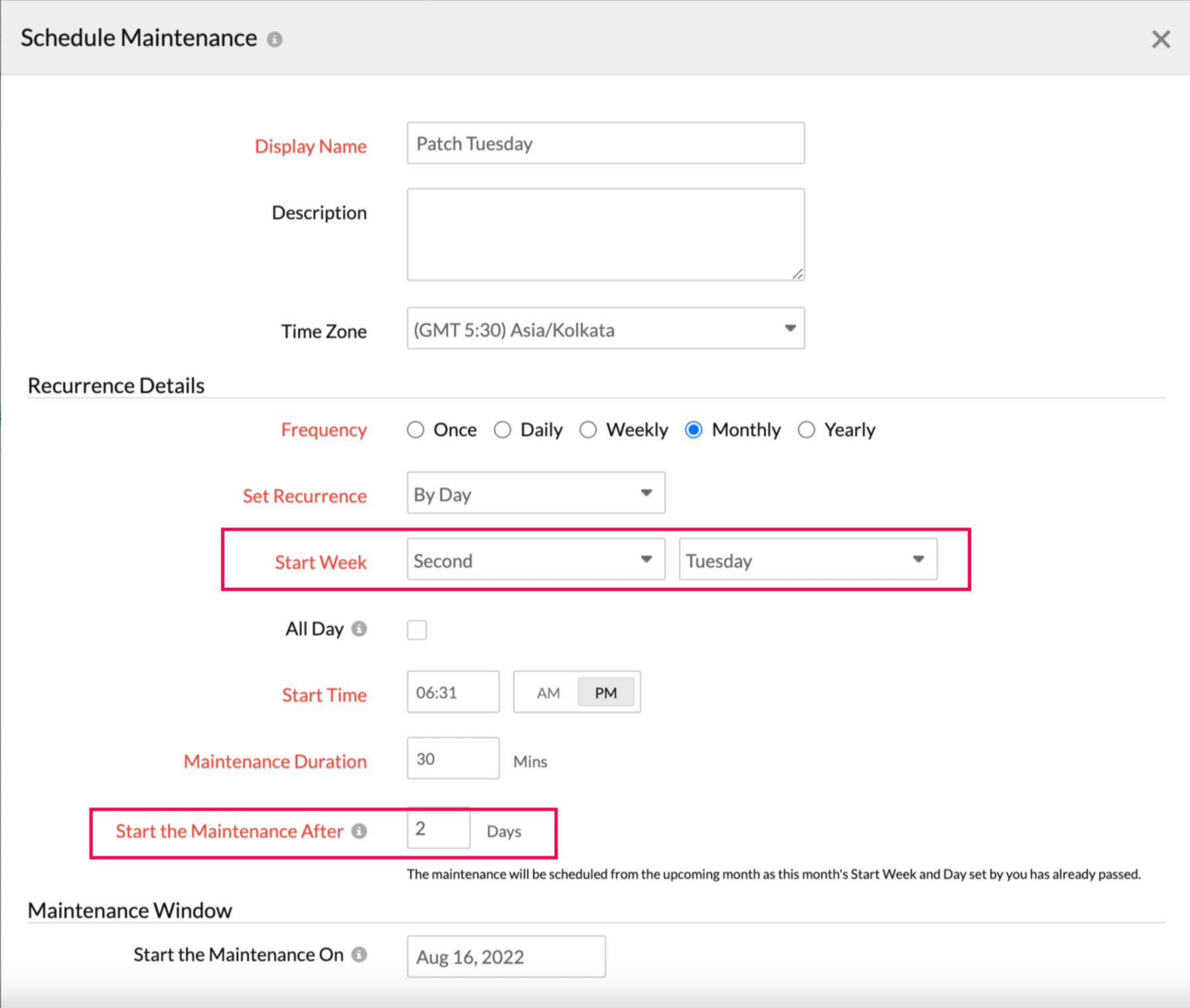This screenshot has width=1190, height=1008.
Task: Click the All Day field label
Action: 315,629
